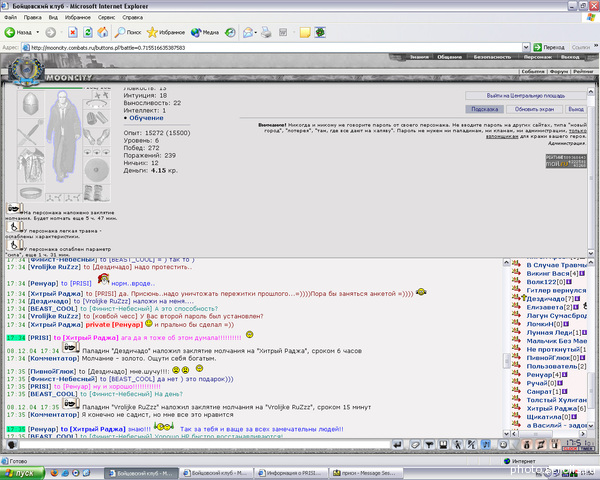The height and width of the screenshot is (480, 600).
Task: Click the walking figure chat toolbar icon
Action: coord(458,444)
